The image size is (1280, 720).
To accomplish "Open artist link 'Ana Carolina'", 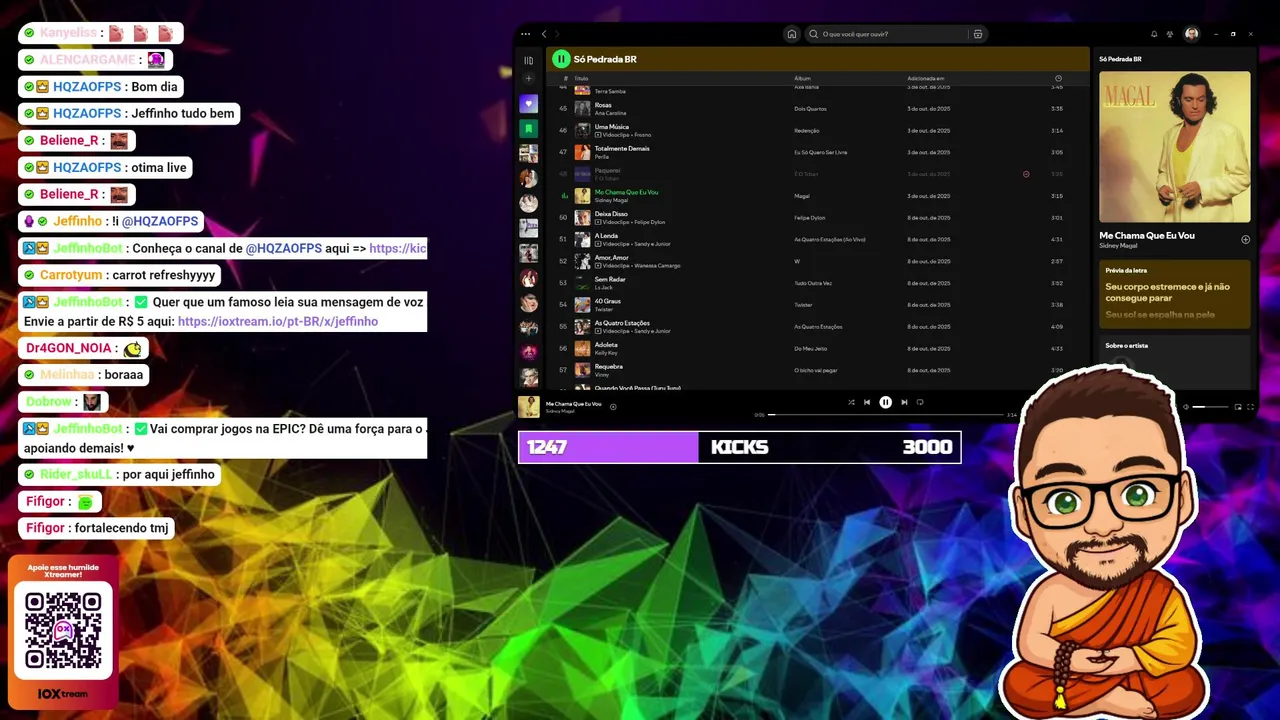I will click(x=610, y=113).
